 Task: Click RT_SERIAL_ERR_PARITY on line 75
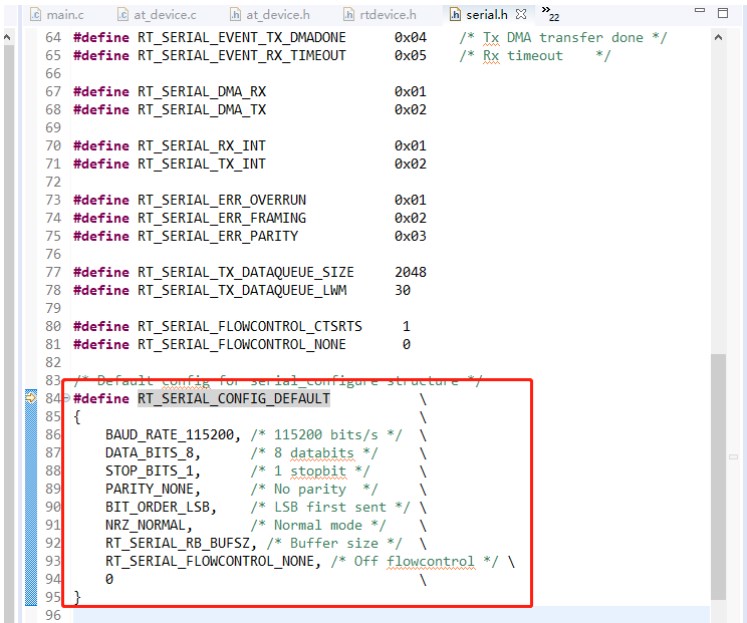(x=218, y=236)
